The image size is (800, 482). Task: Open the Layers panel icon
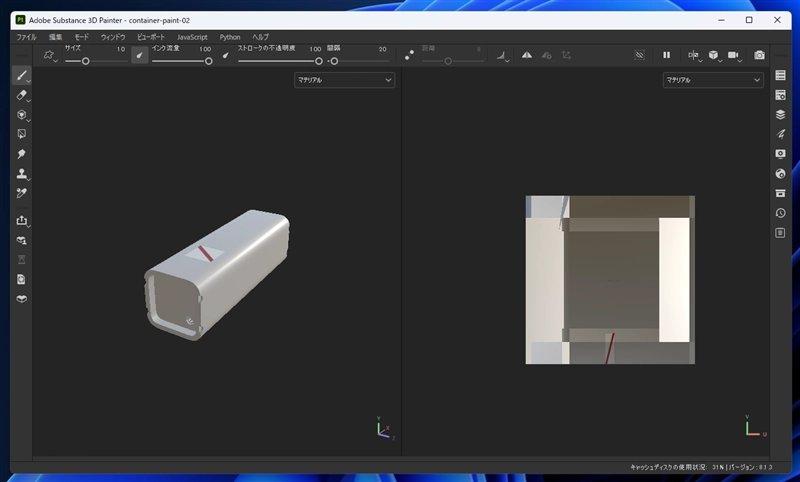(x=780, y=114)
